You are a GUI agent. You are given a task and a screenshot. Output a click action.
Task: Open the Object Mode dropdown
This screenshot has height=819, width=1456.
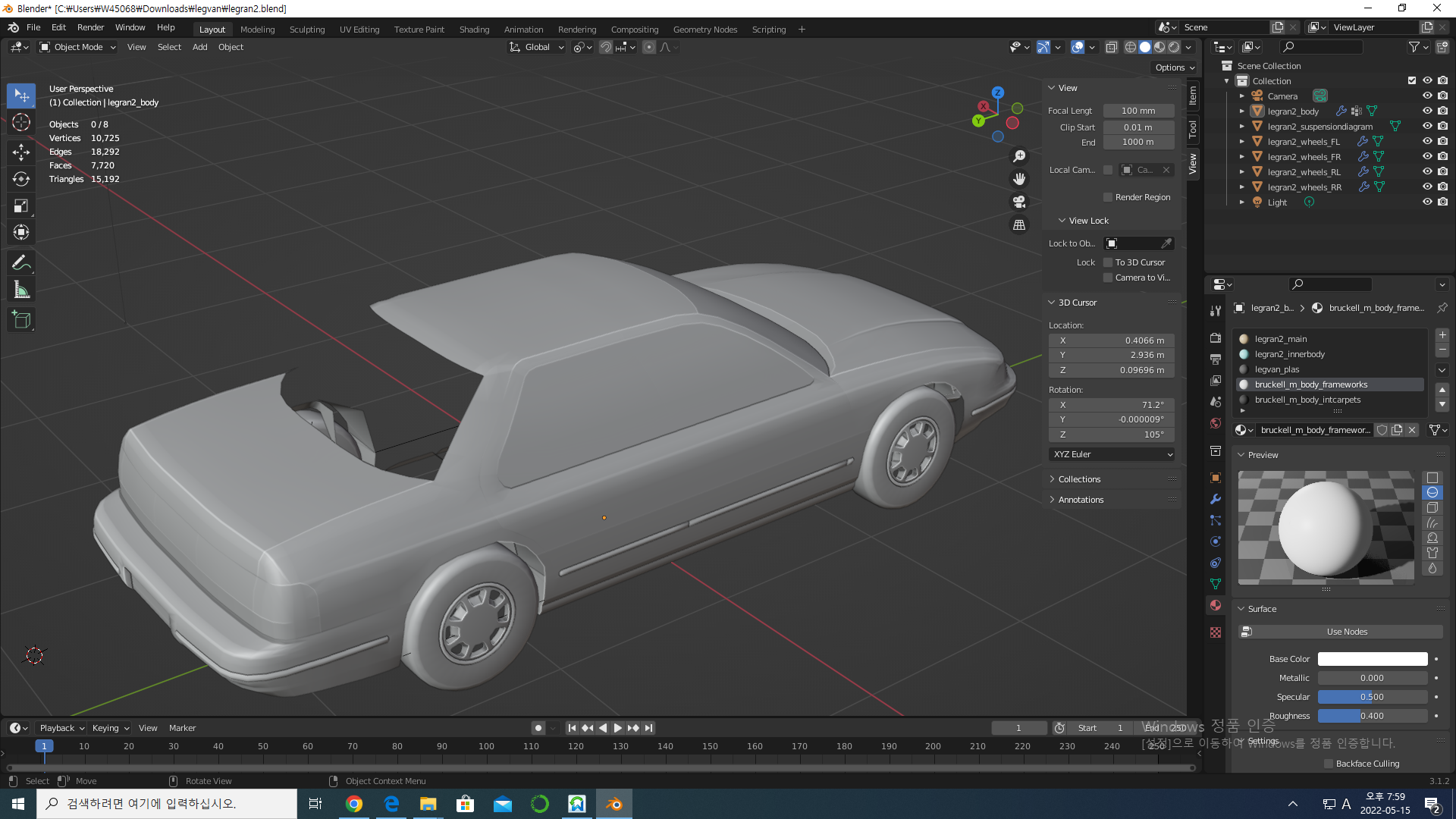(78, 47)
